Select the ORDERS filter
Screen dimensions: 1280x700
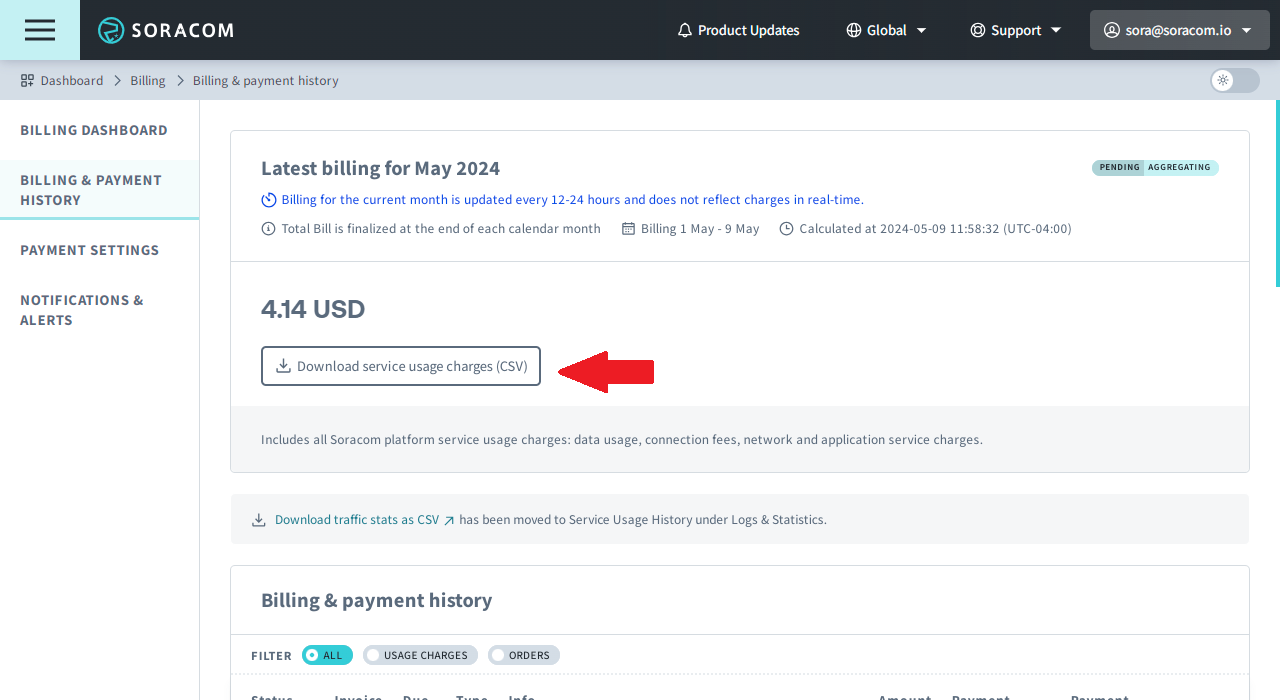coord(523,655)
